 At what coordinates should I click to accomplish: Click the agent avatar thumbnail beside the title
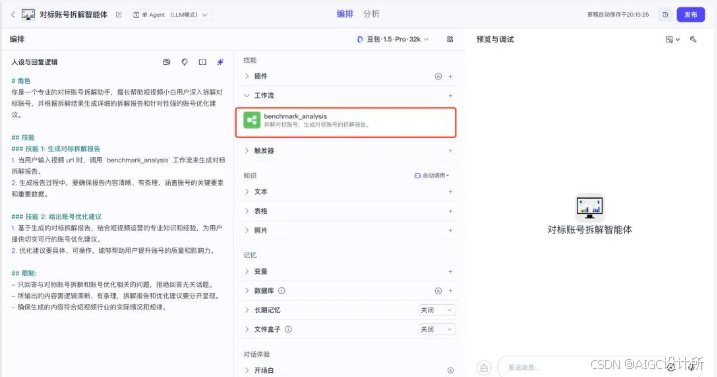(28, 15)
